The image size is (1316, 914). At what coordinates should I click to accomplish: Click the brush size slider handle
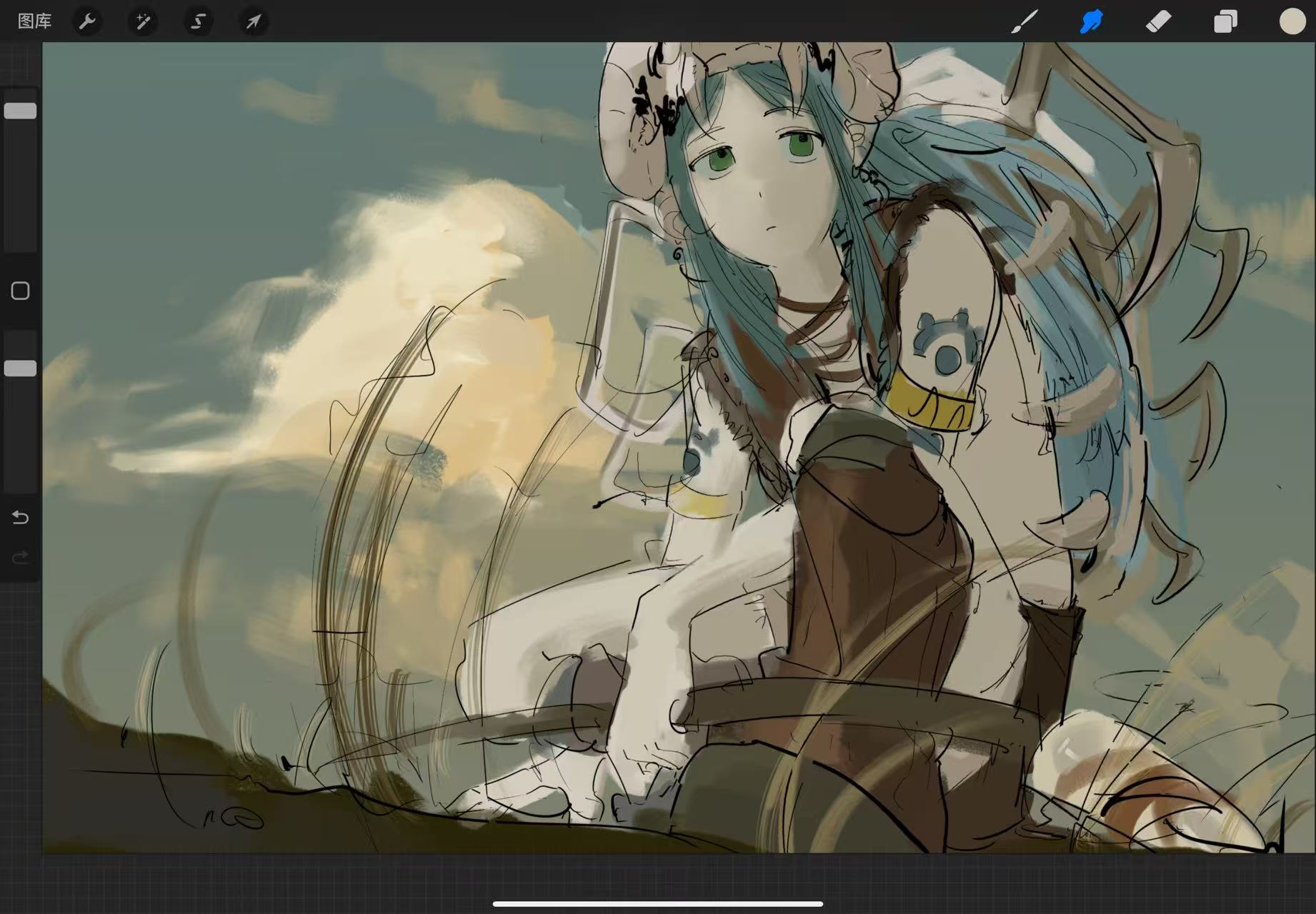click(x=20, y=111)
